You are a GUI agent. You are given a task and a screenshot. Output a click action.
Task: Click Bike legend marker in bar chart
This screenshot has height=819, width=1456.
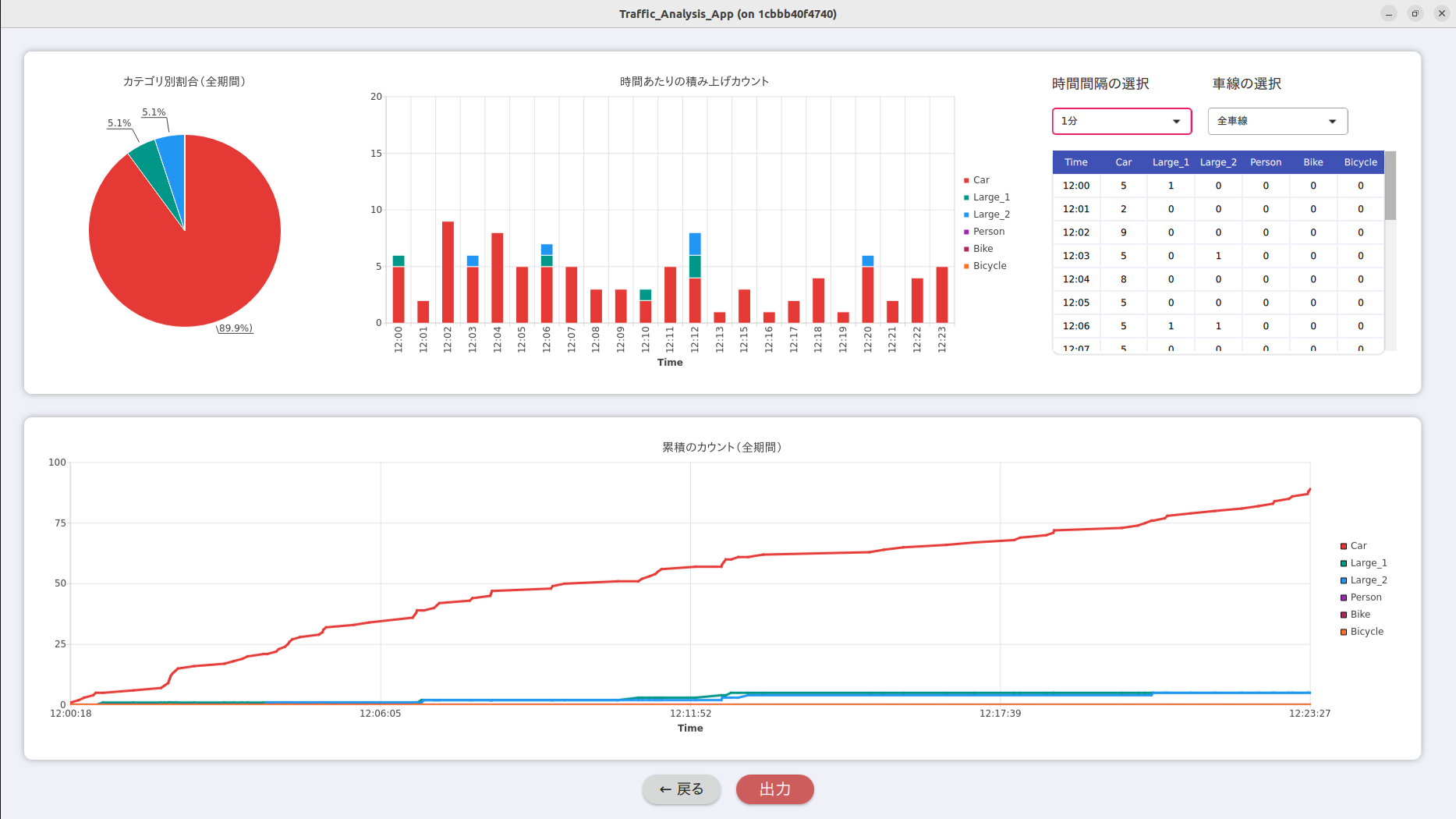pyautogui.click(x=966, y=249)
